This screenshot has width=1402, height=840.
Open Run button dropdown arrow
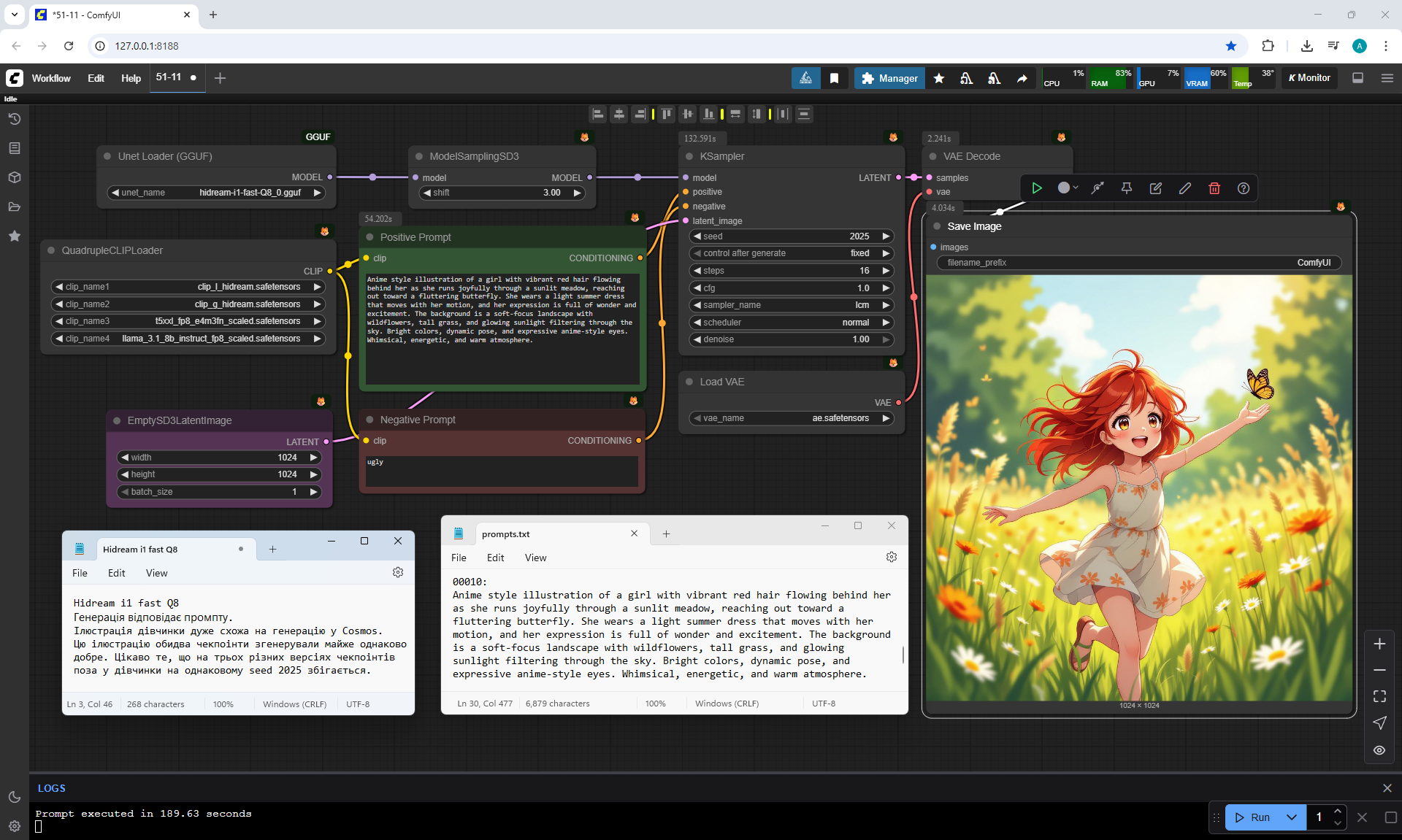click(x=1292, y=817)
